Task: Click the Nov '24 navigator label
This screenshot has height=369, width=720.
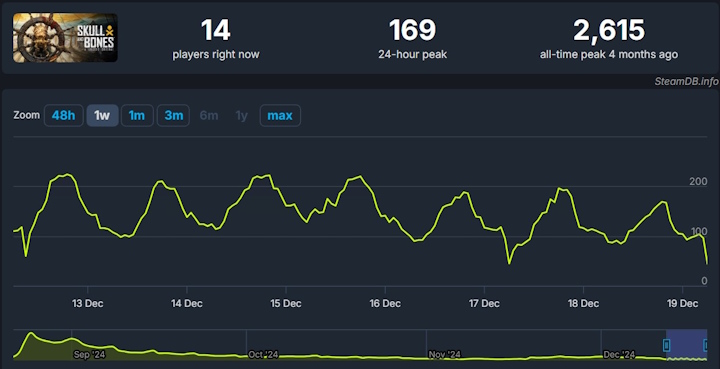Action: click(x=444, y=355)
